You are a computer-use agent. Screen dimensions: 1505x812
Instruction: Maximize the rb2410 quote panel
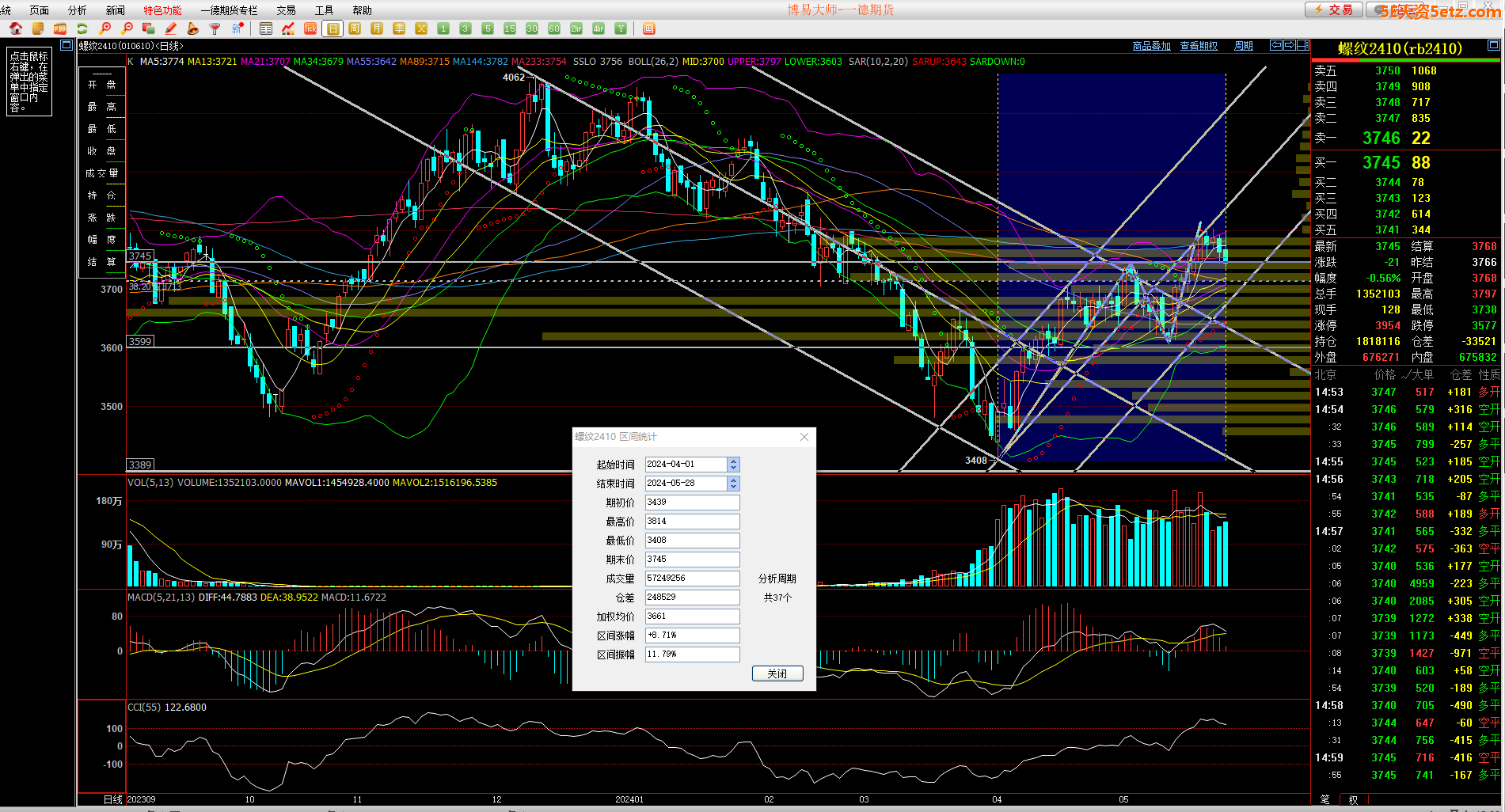pyautogui.click(x=1493, y=45)
